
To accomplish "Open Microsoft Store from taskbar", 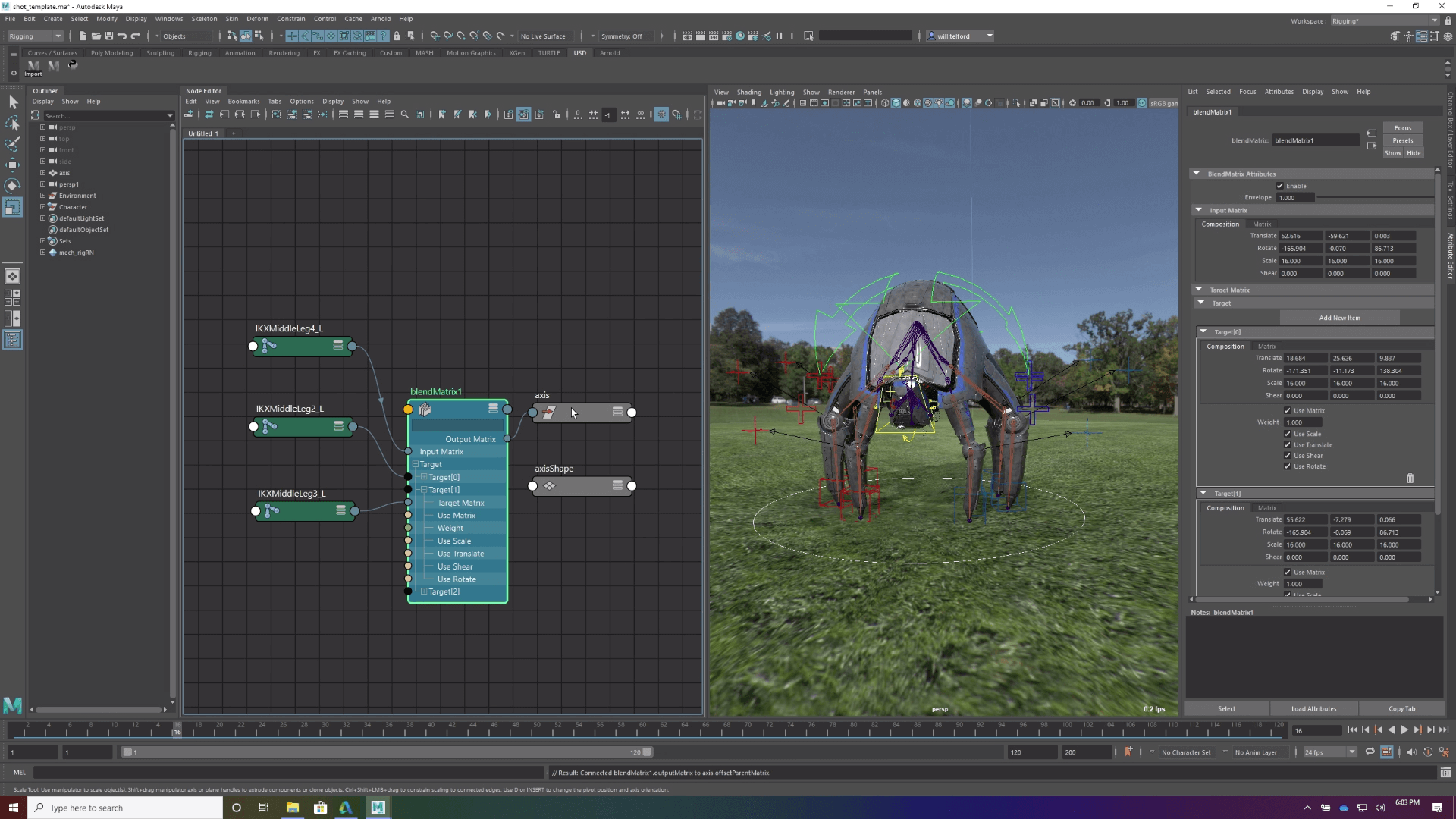I will [x=320, y=808].
